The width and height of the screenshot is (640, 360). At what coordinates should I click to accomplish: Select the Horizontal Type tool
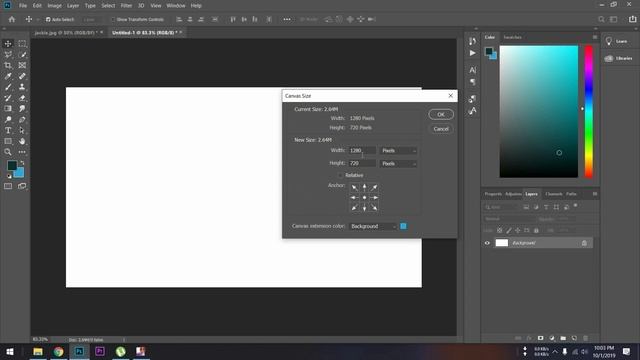point(8,130)
